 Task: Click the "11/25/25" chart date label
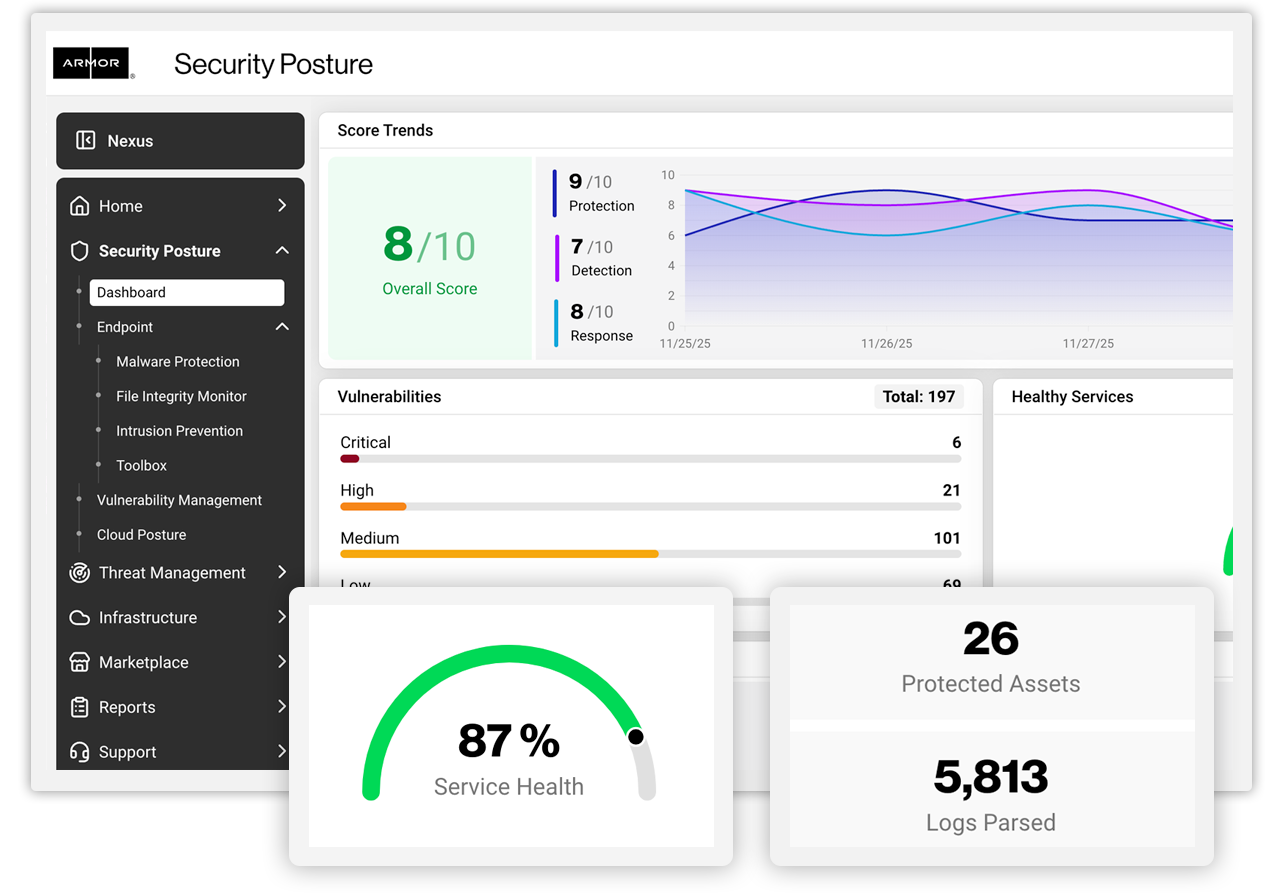coord(685,343)
